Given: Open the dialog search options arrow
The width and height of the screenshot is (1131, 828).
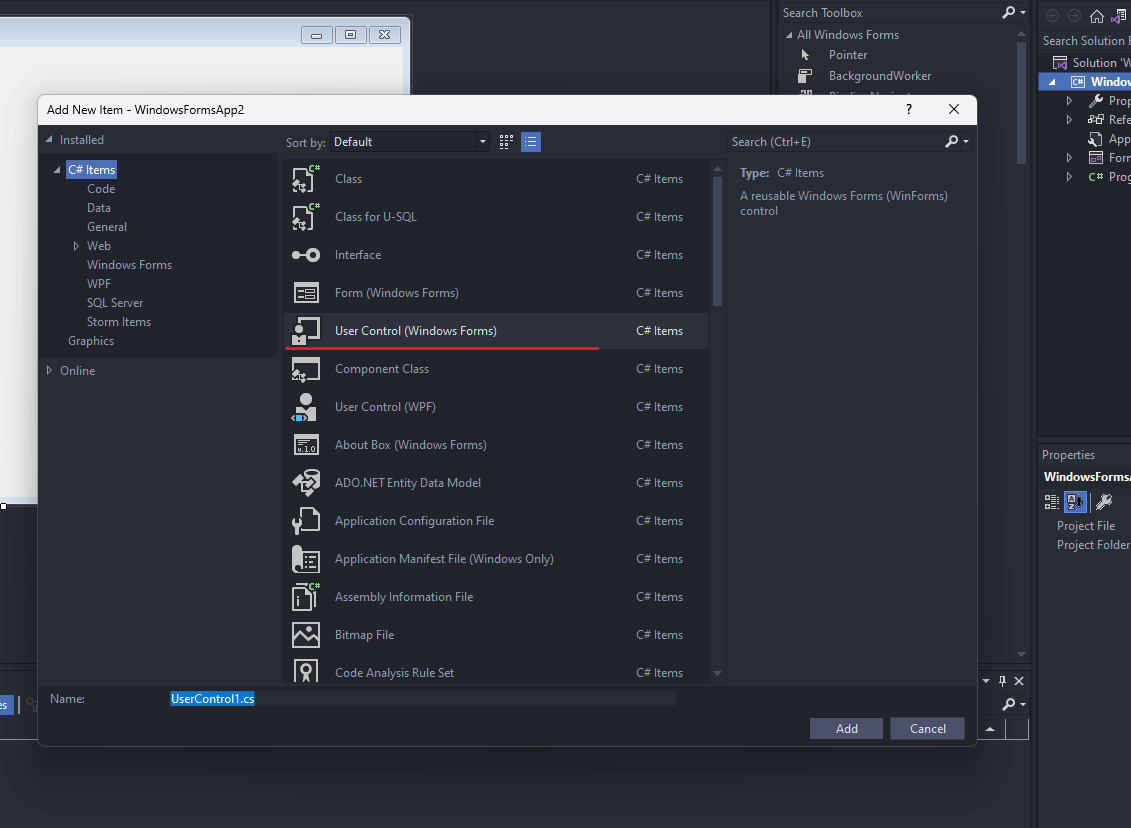Looking at the screenshot, I should coord(967,142).
